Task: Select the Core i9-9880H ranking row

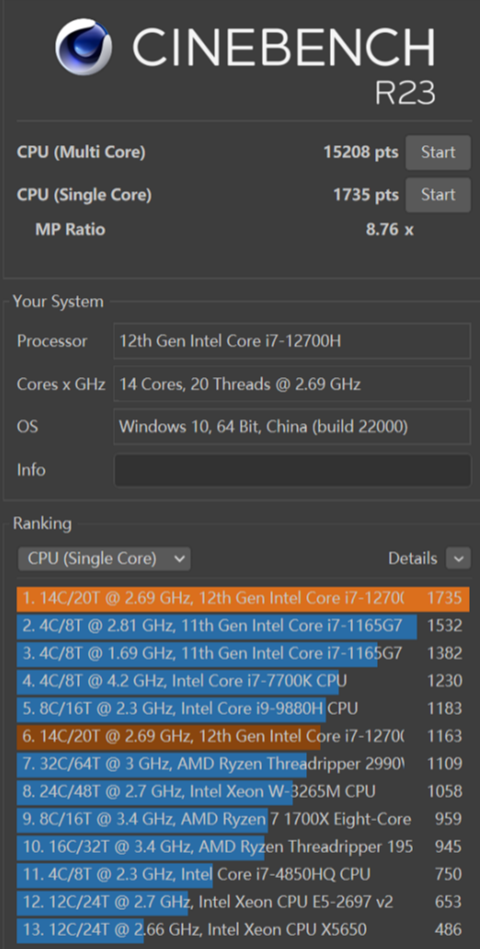Action: click(243, 708)
